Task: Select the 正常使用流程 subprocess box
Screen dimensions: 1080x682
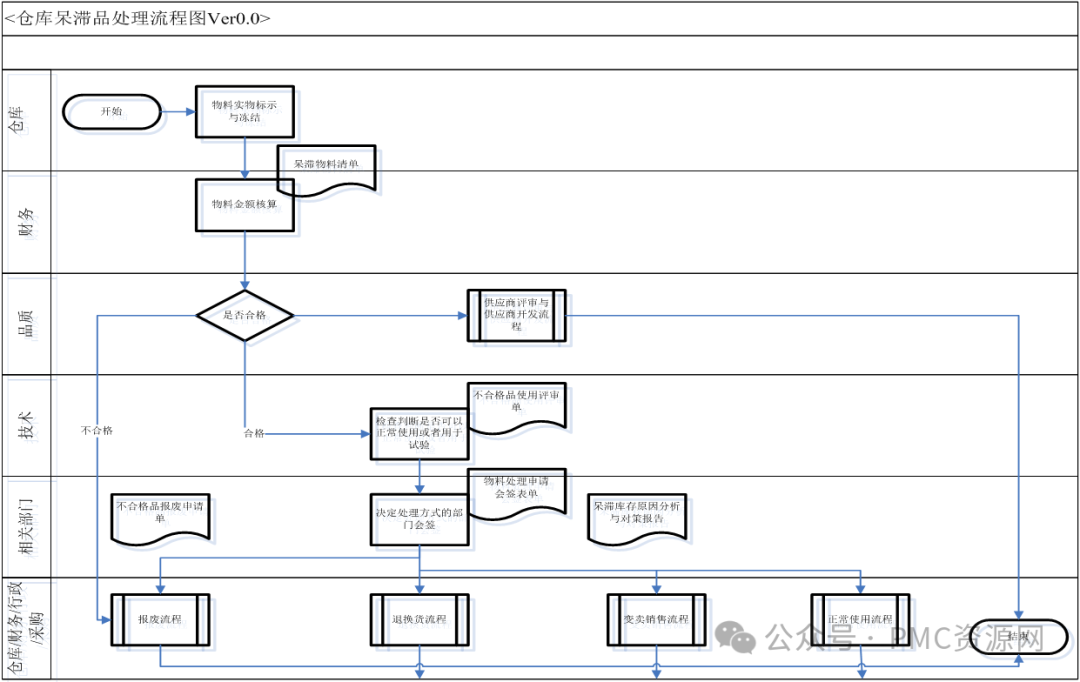Action: pos(859,619)
